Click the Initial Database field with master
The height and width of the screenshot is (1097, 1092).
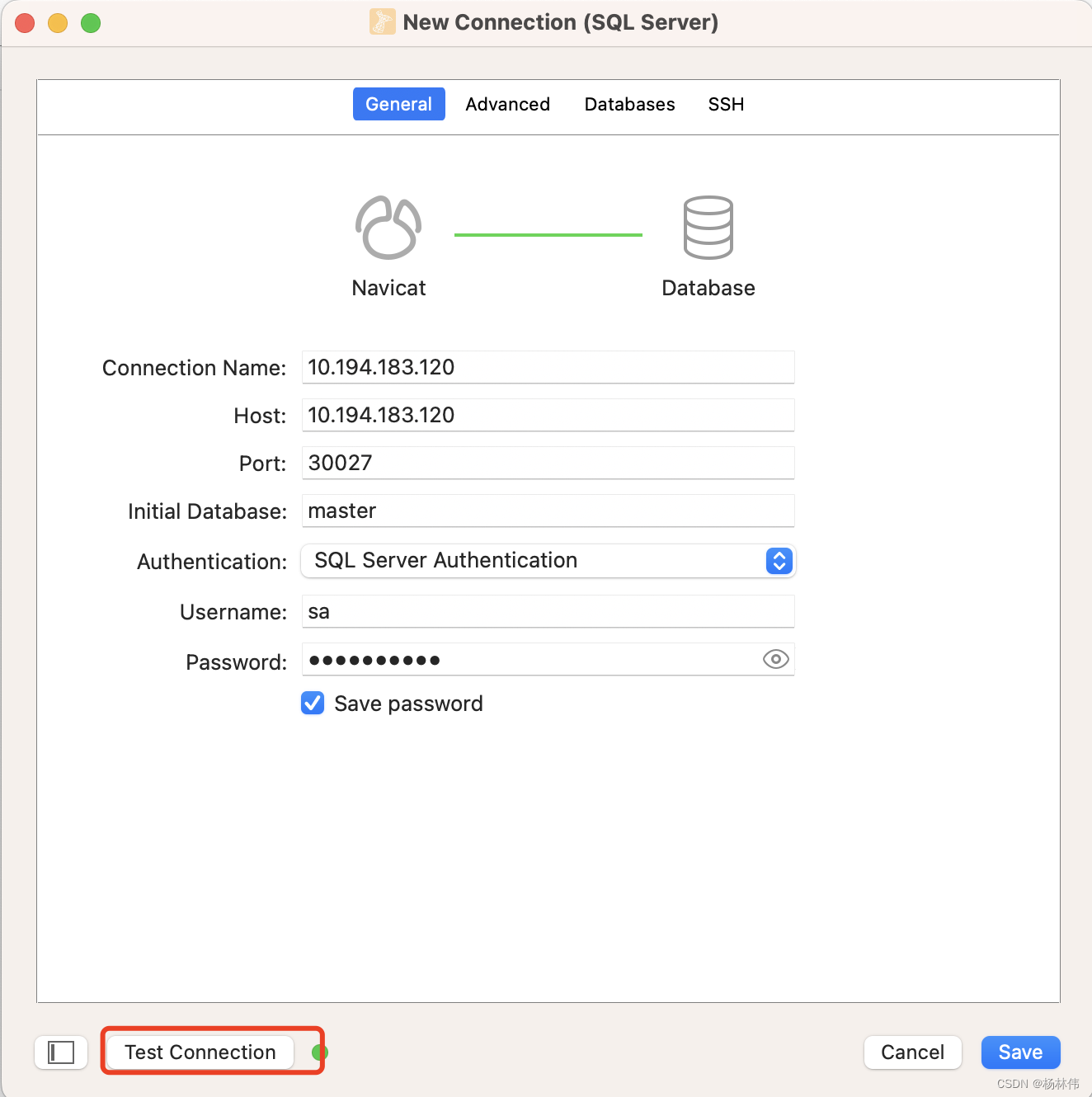coord(548,511)
